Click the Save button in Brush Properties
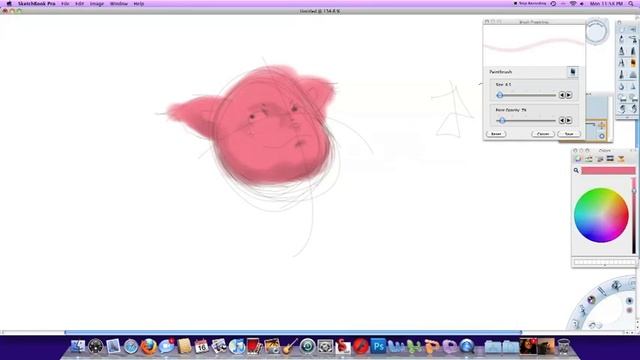The image size is (640, 360). click(x=569, y=134)
